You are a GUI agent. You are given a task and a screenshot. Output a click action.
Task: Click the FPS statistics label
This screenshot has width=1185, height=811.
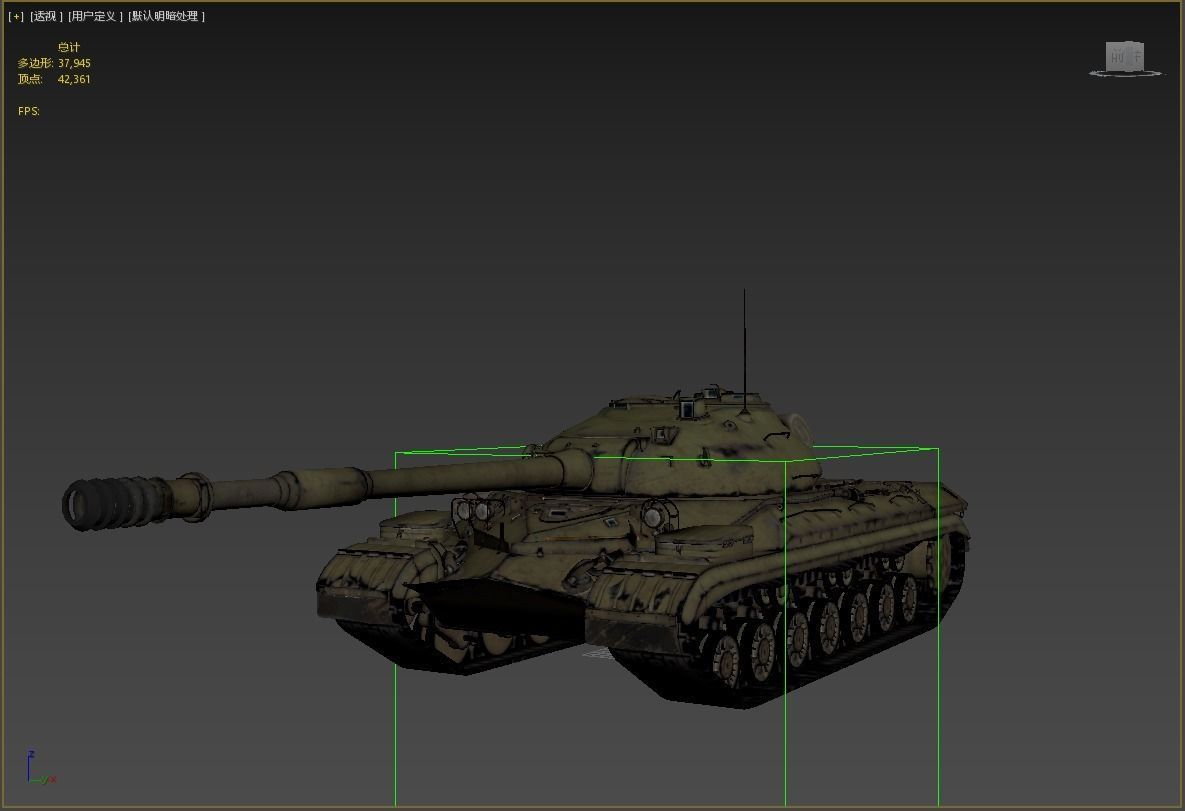coord(29,111)
